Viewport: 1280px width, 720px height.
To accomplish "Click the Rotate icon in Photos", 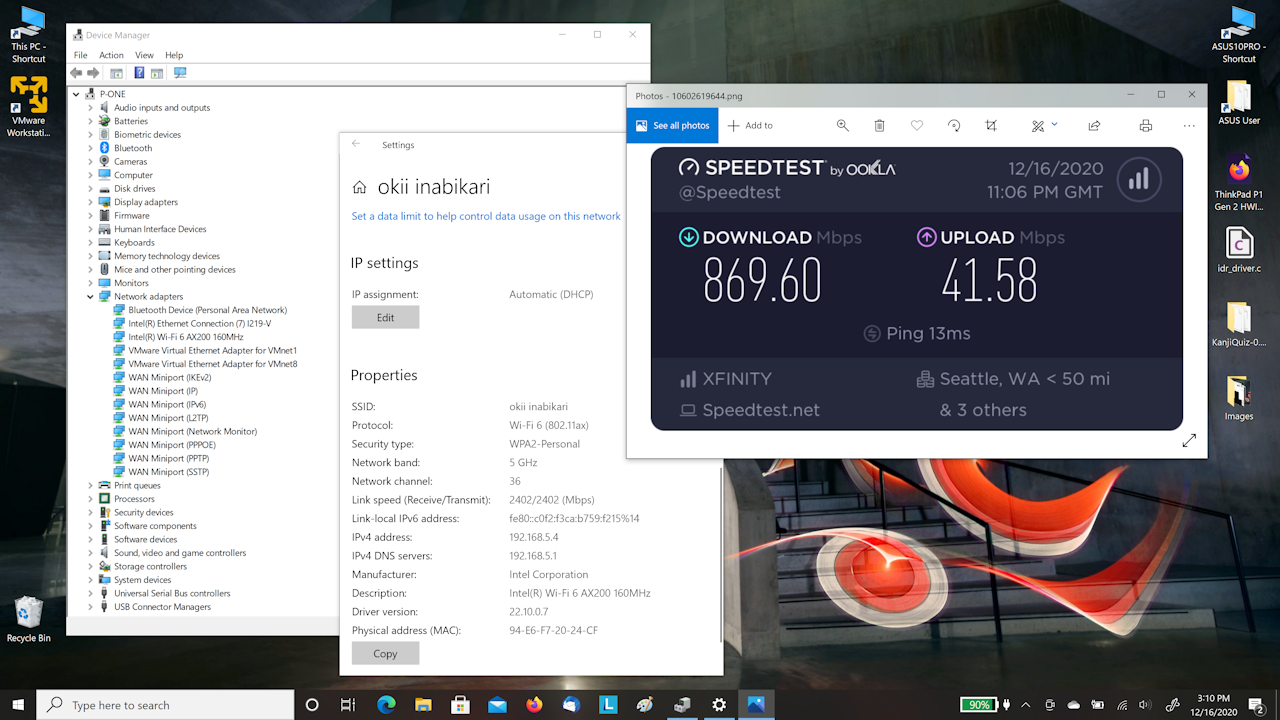I will coord(954,125).
